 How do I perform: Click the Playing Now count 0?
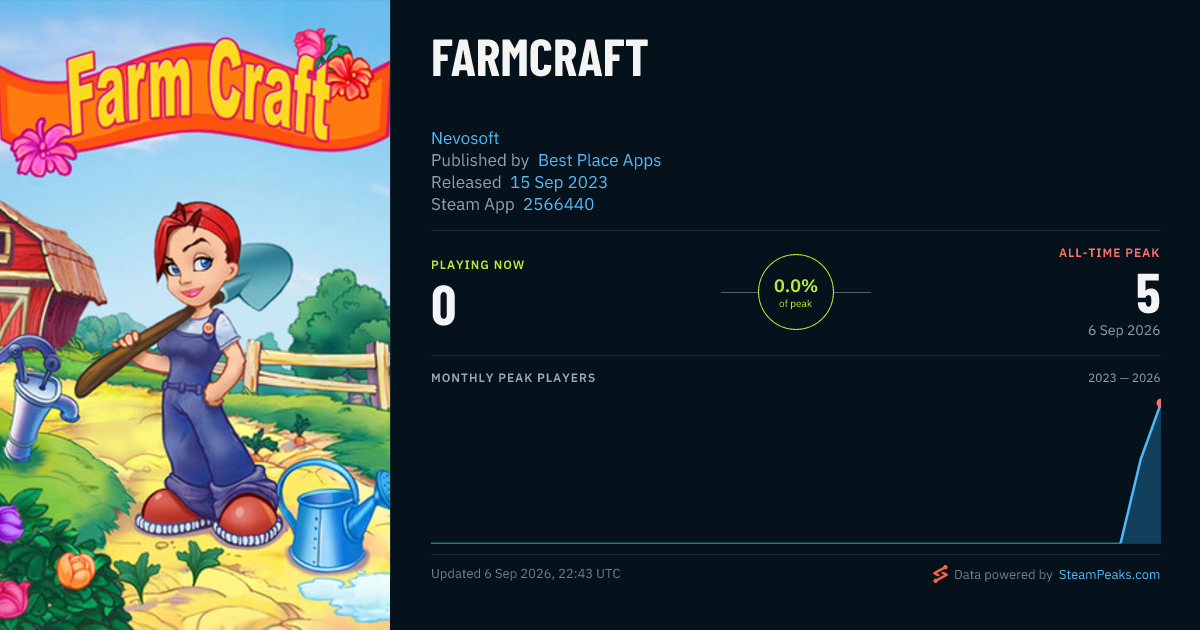coord(443,306)
